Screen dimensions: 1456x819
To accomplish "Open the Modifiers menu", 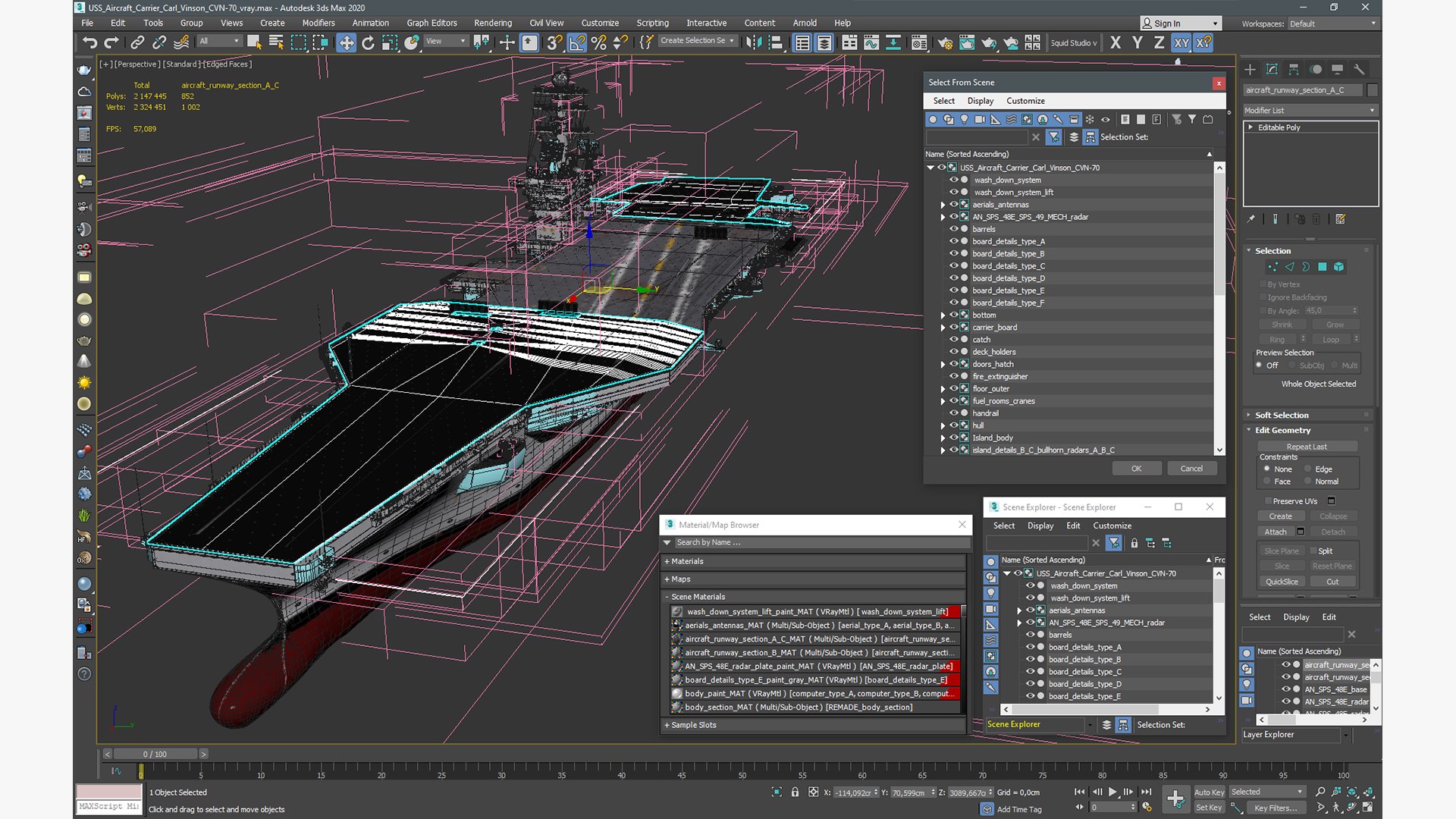I will click(318, 23).
